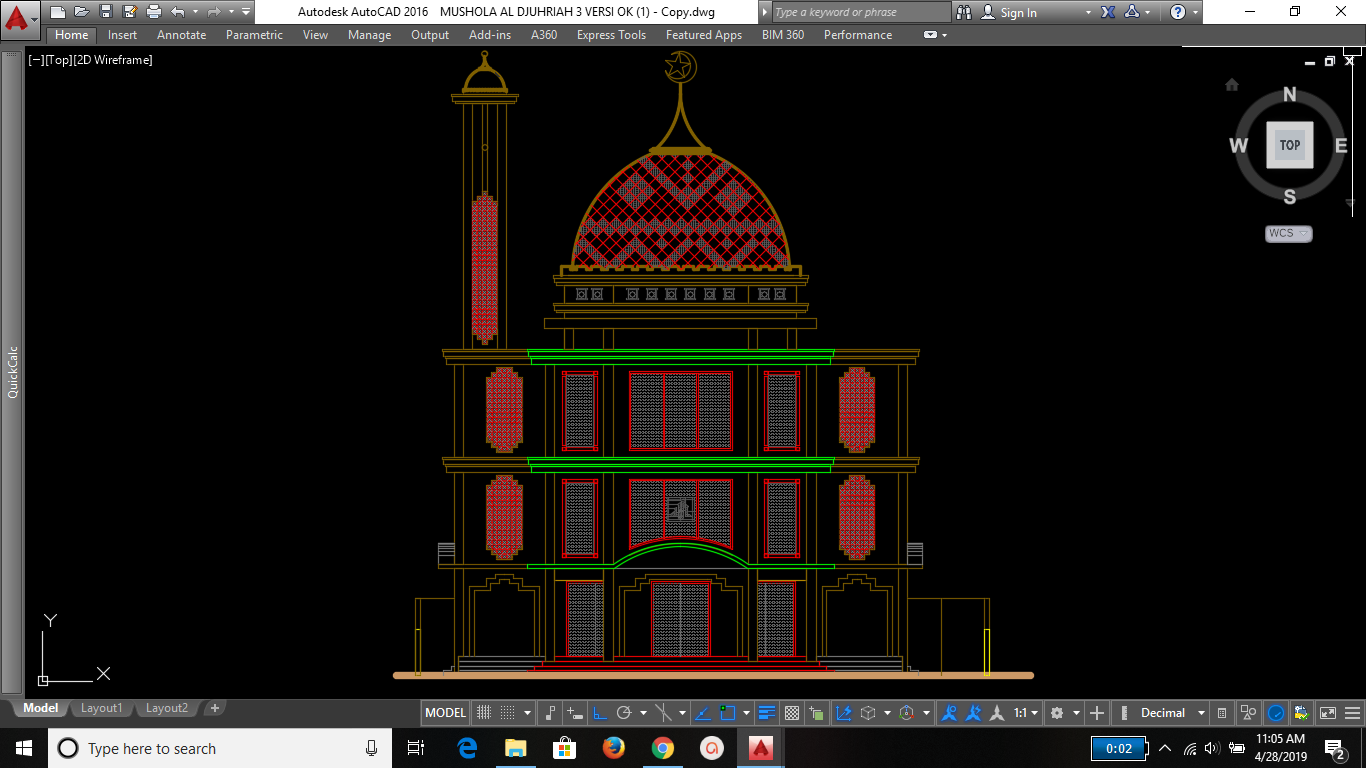Open the Parametric ribbon tab
Viewport: 1366px width, 768px height.
(254, 35)
